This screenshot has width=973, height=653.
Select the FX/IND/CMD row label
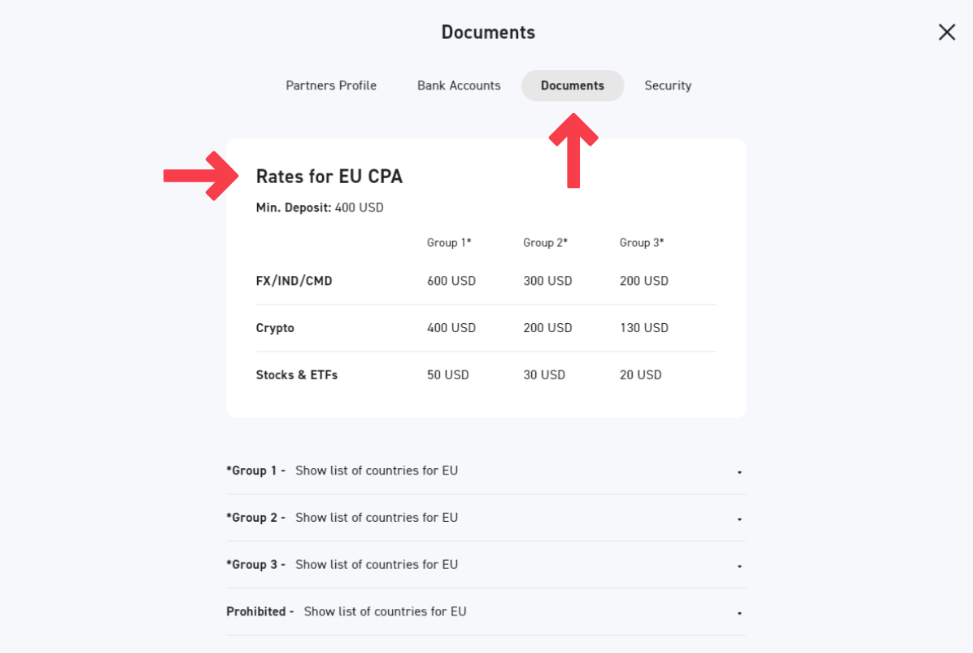(294, 281)
